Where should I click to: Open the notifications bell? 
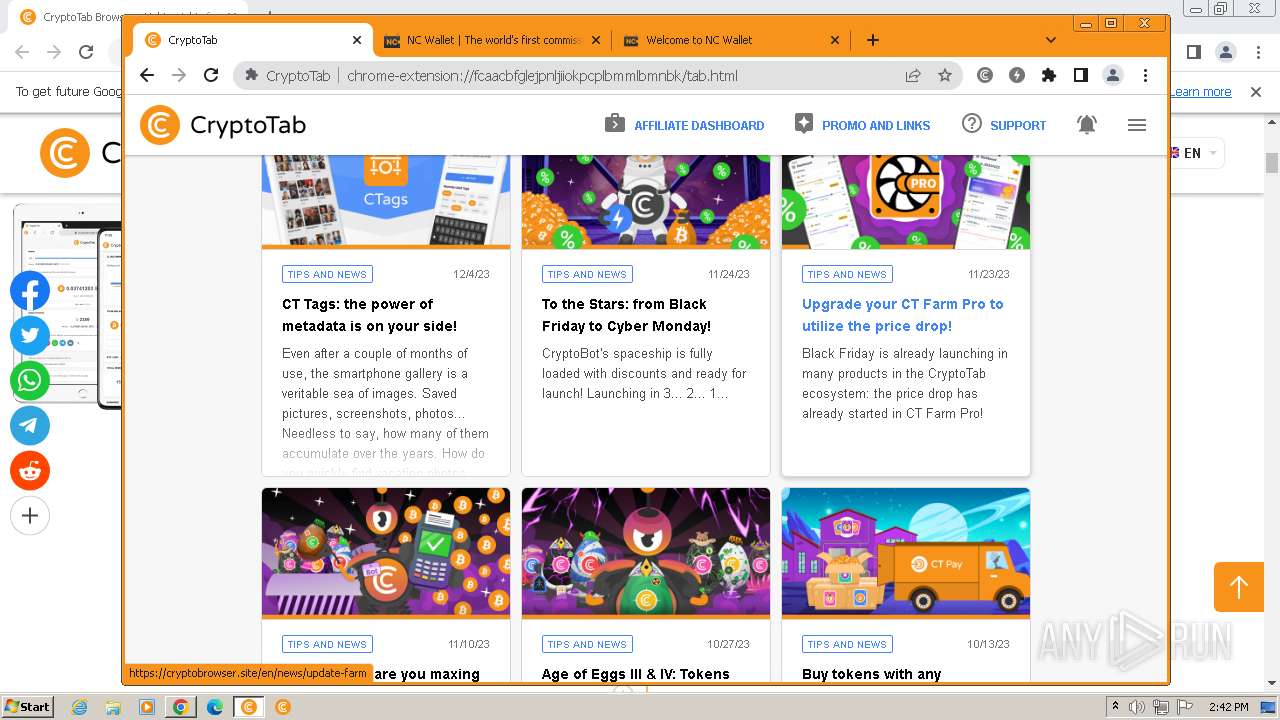[1087, 125]
